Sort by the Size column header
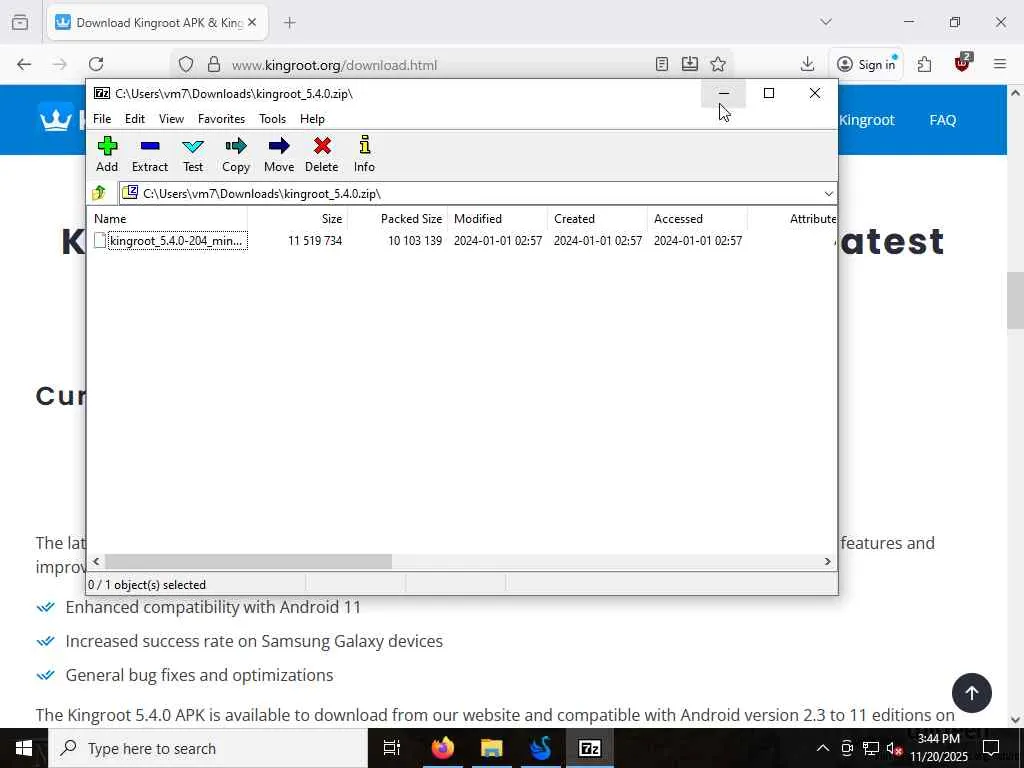The image size is (1024, 768). (x=297, y=219)
